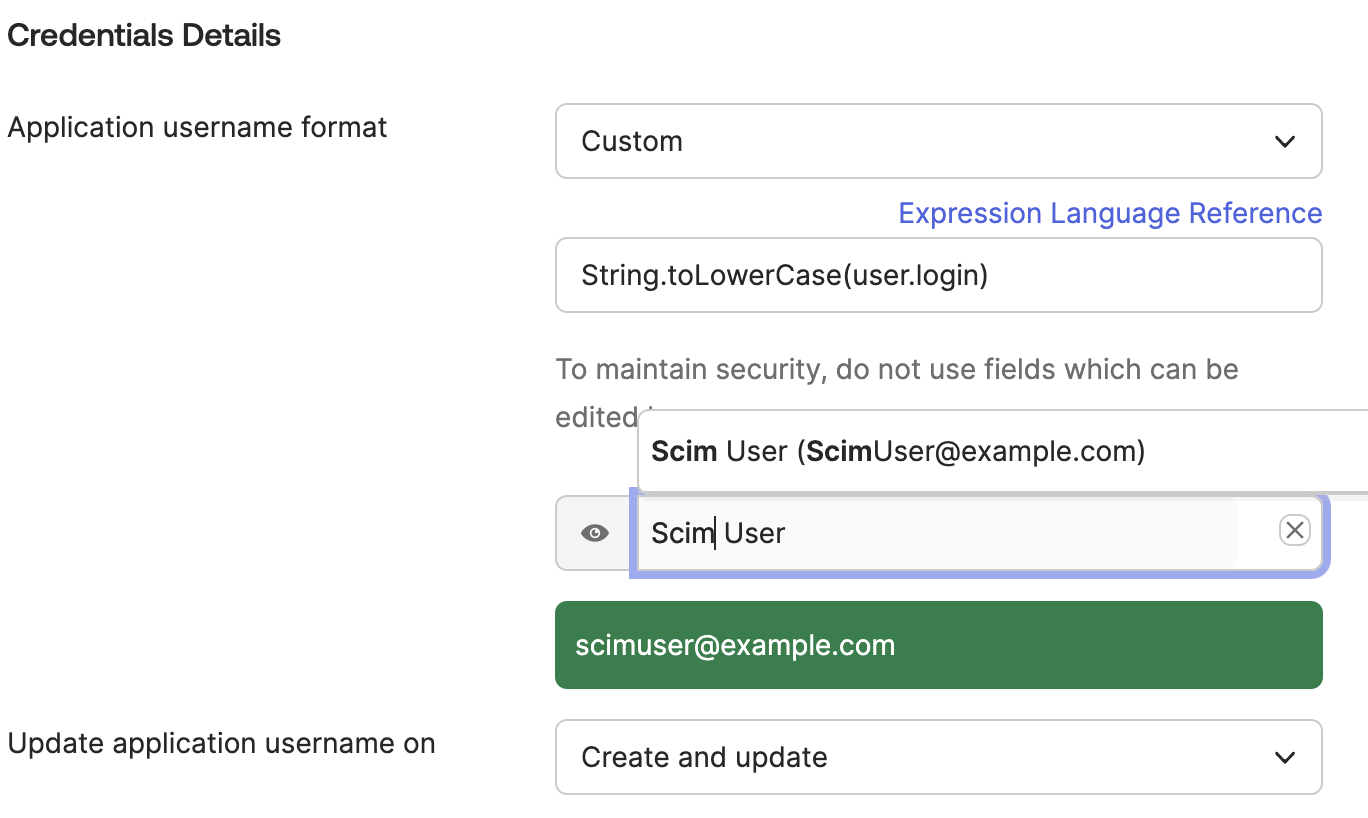Image resolution: width=1368 pixels, height=818 pixels.
Task: Click the chevron on Application username format
Action: (x=1285, y=141)
